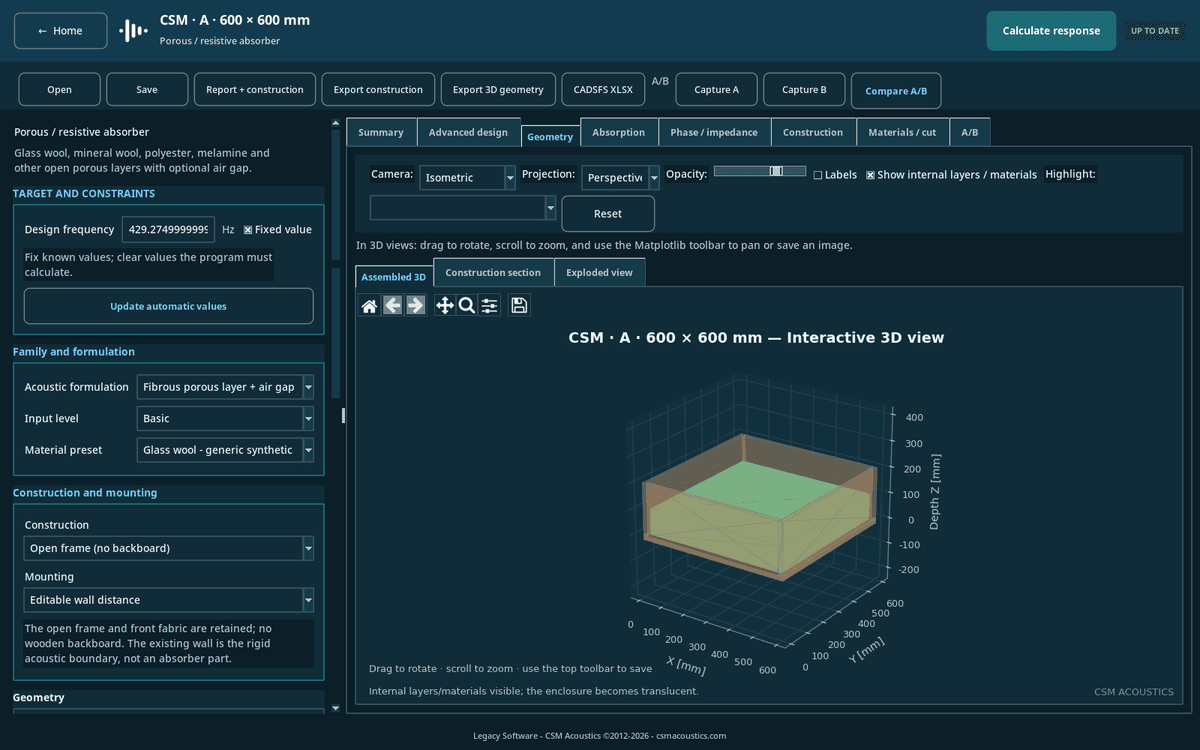Click the left panel scrollbar down arrow
The image size is (1200, 750).
[x=335, y=708]
